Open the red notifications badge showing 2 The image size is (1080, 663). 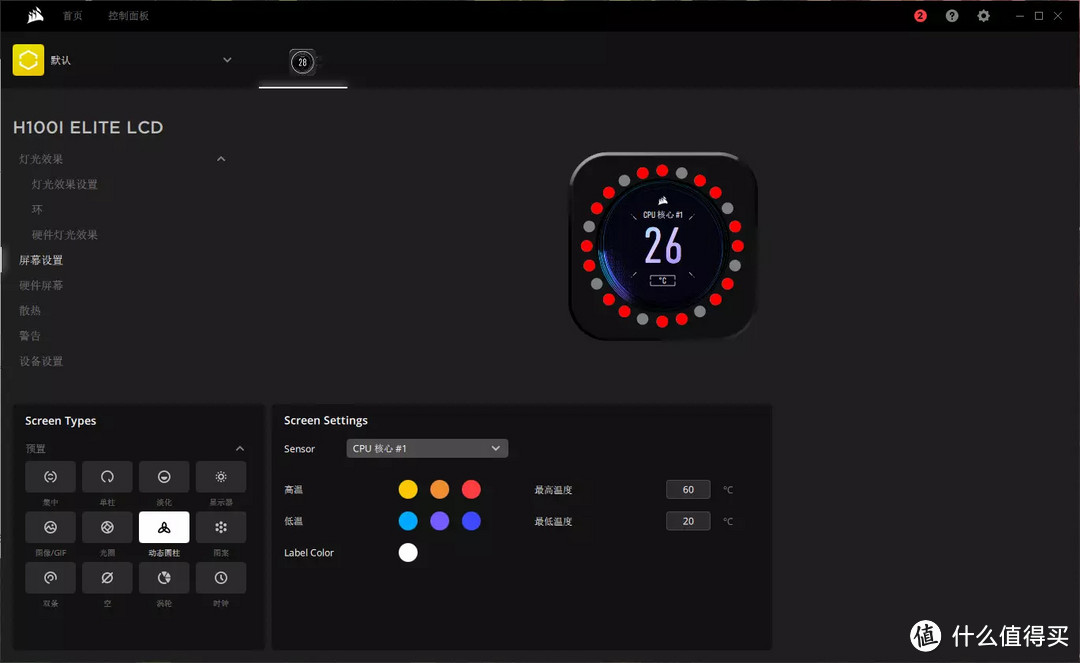tap(920, 15)
